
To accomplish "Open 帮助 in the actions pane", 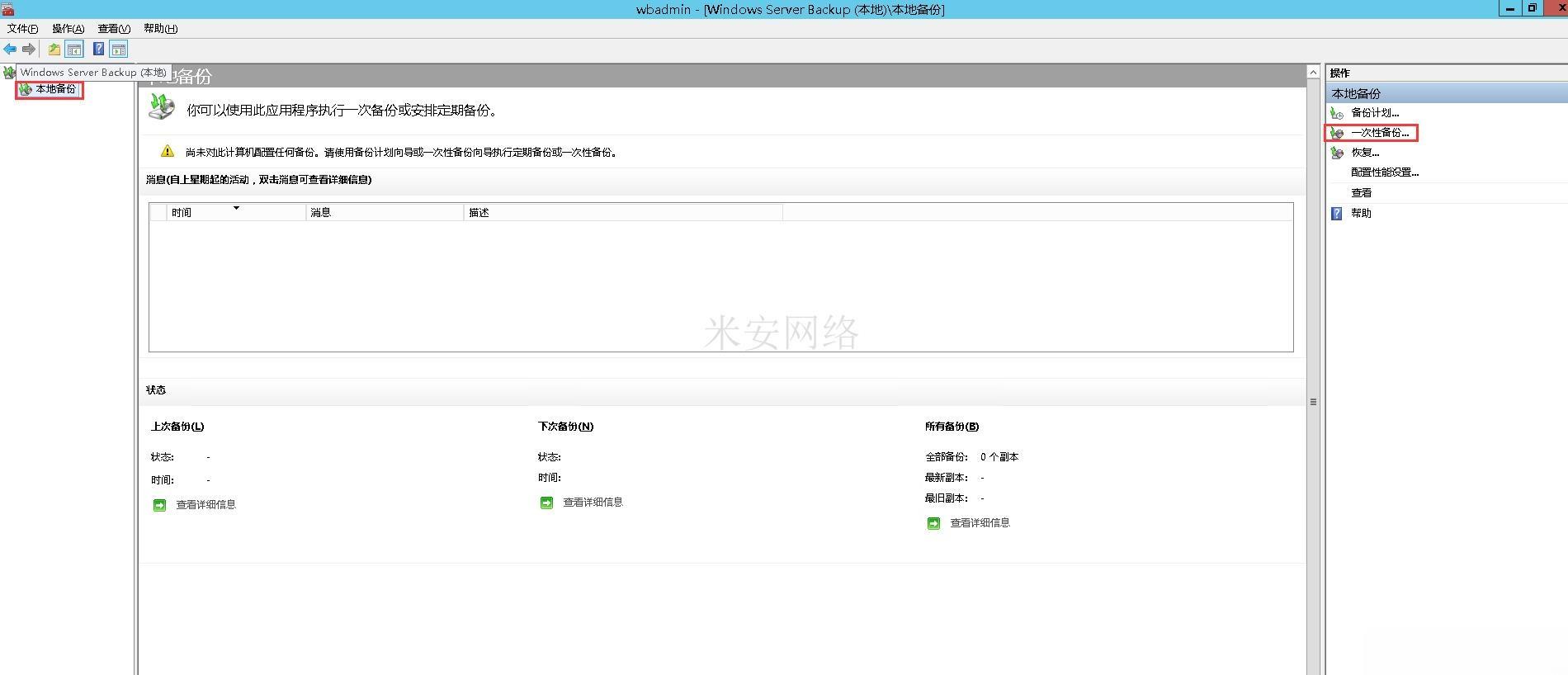I will pos(1362,214).
